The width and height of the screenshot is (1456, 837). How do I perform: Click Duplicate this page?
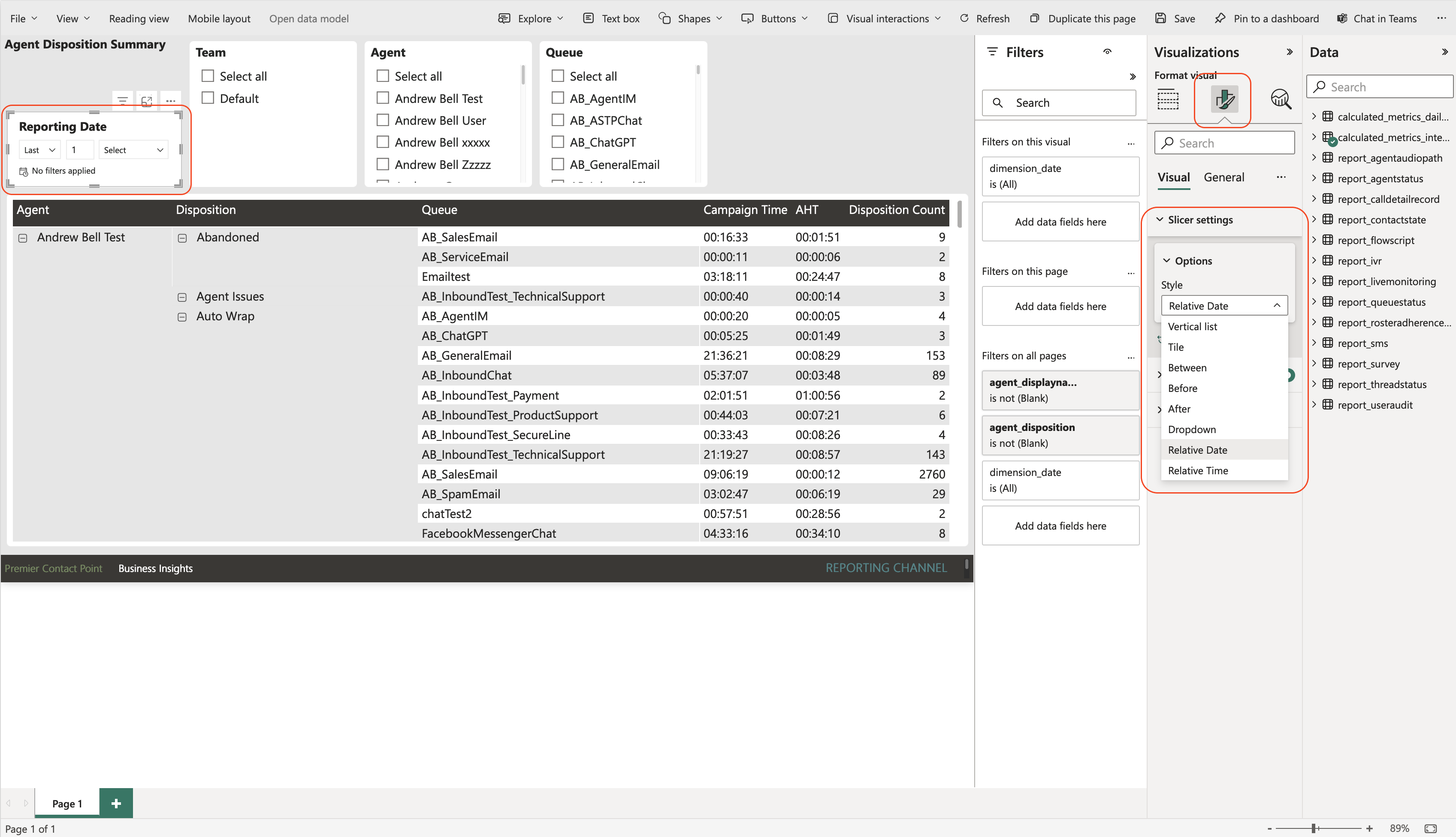[1083, 18]
